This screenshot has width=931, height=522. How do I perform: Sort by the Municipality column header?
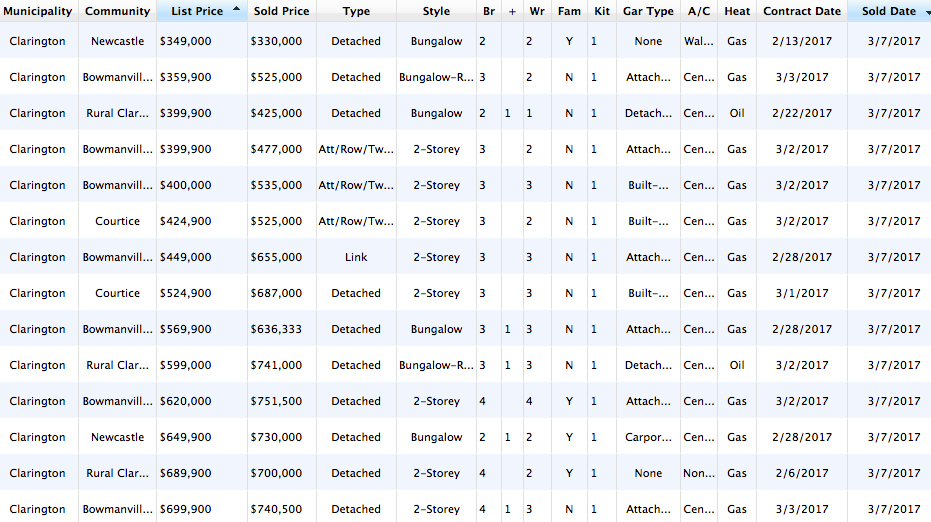coord(38,12)
